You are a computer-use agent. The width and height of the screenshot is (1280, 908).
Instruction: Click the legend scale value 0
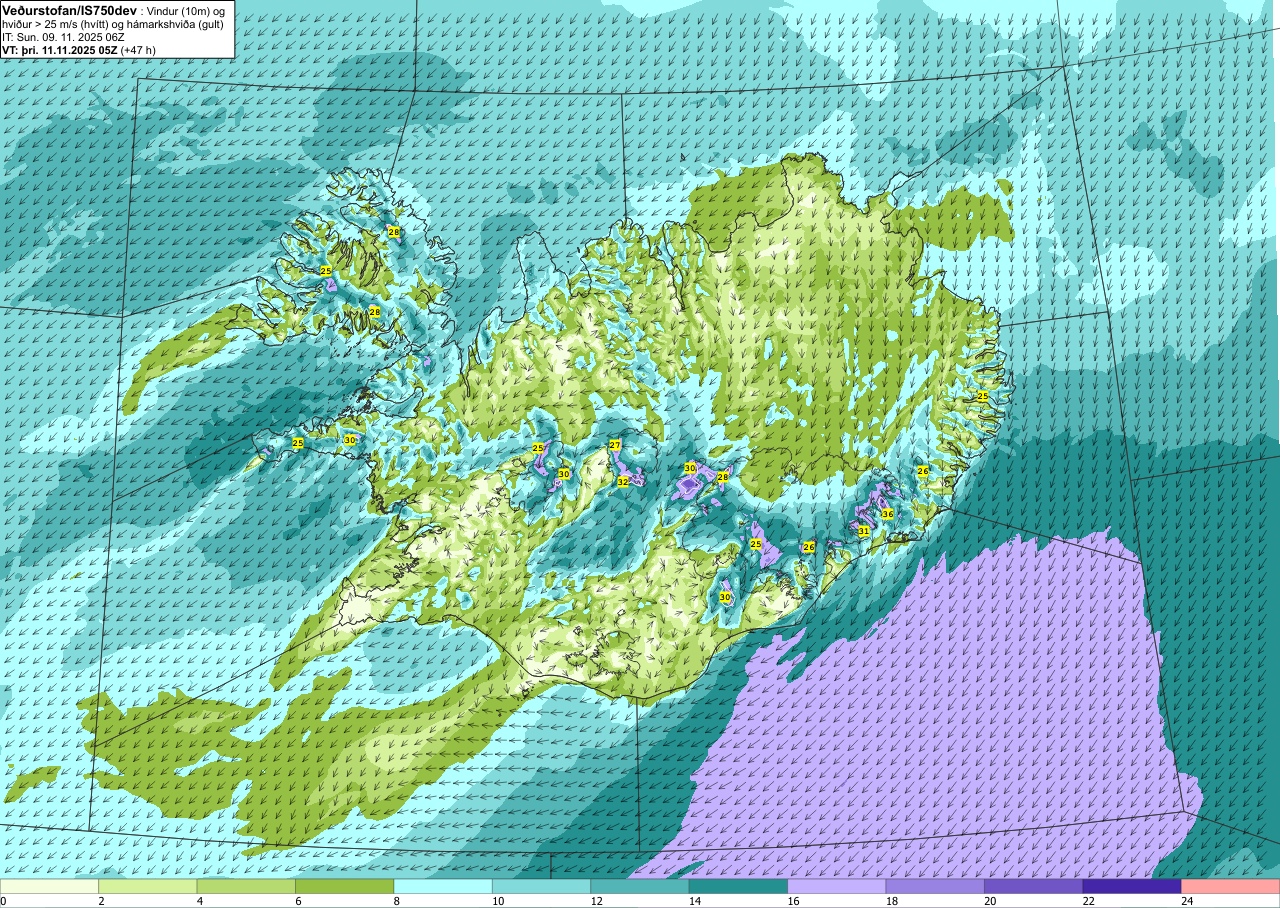[x=4, y=901]
